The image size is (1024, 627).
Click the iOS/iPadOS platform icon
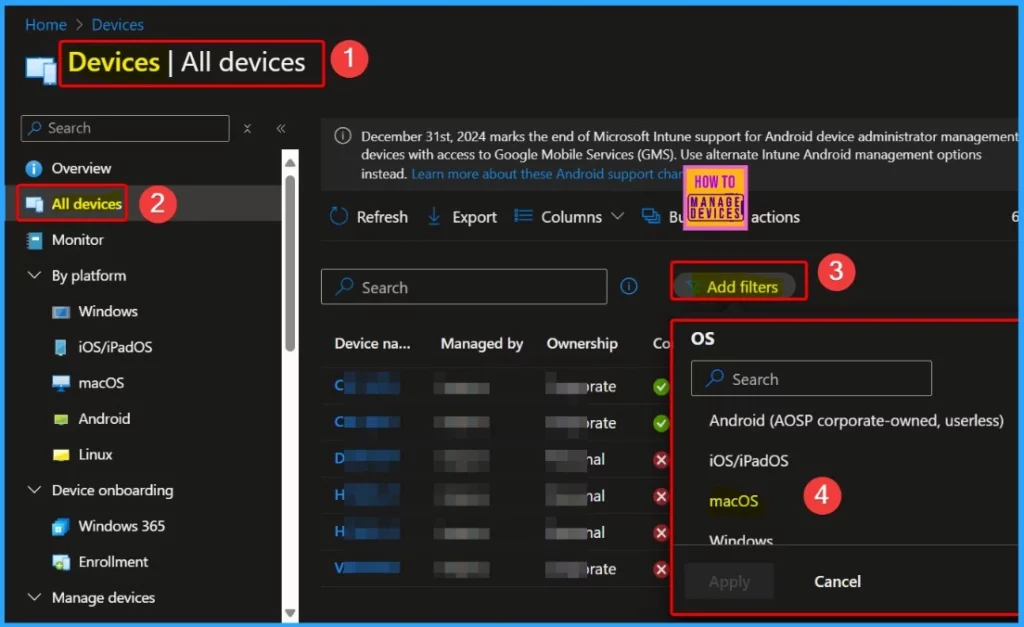(61, 347)
